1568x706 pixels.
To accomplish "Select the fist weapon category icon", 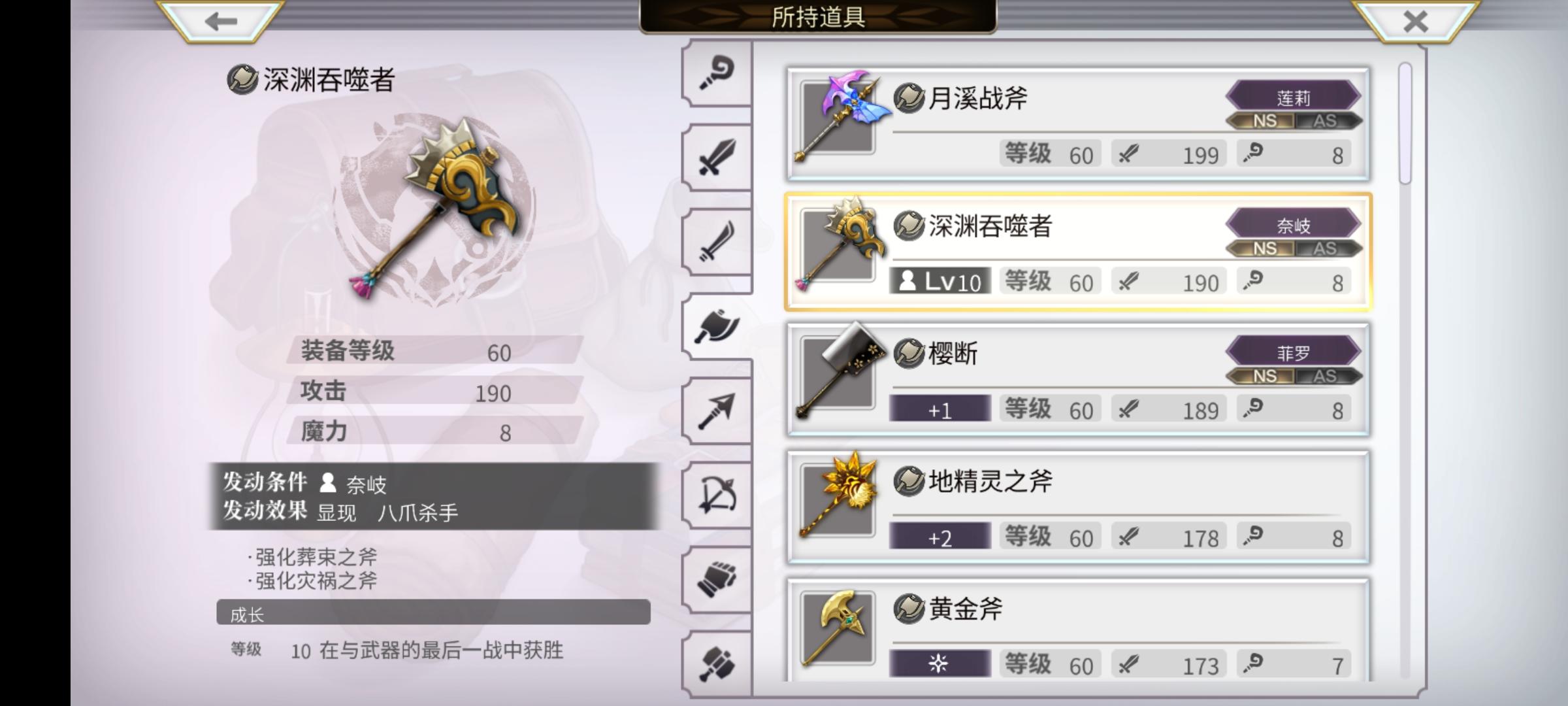I will pos(717,580).
